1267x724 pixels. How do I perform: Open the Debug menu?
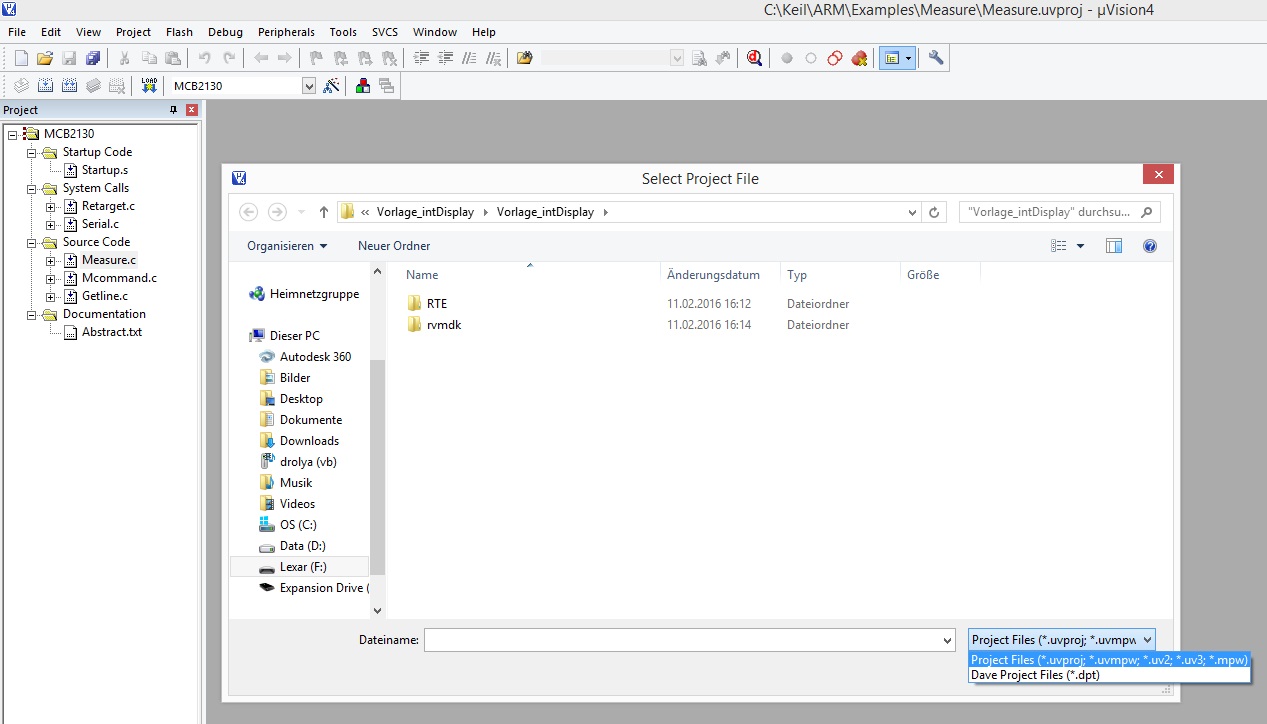coord(225,32)
